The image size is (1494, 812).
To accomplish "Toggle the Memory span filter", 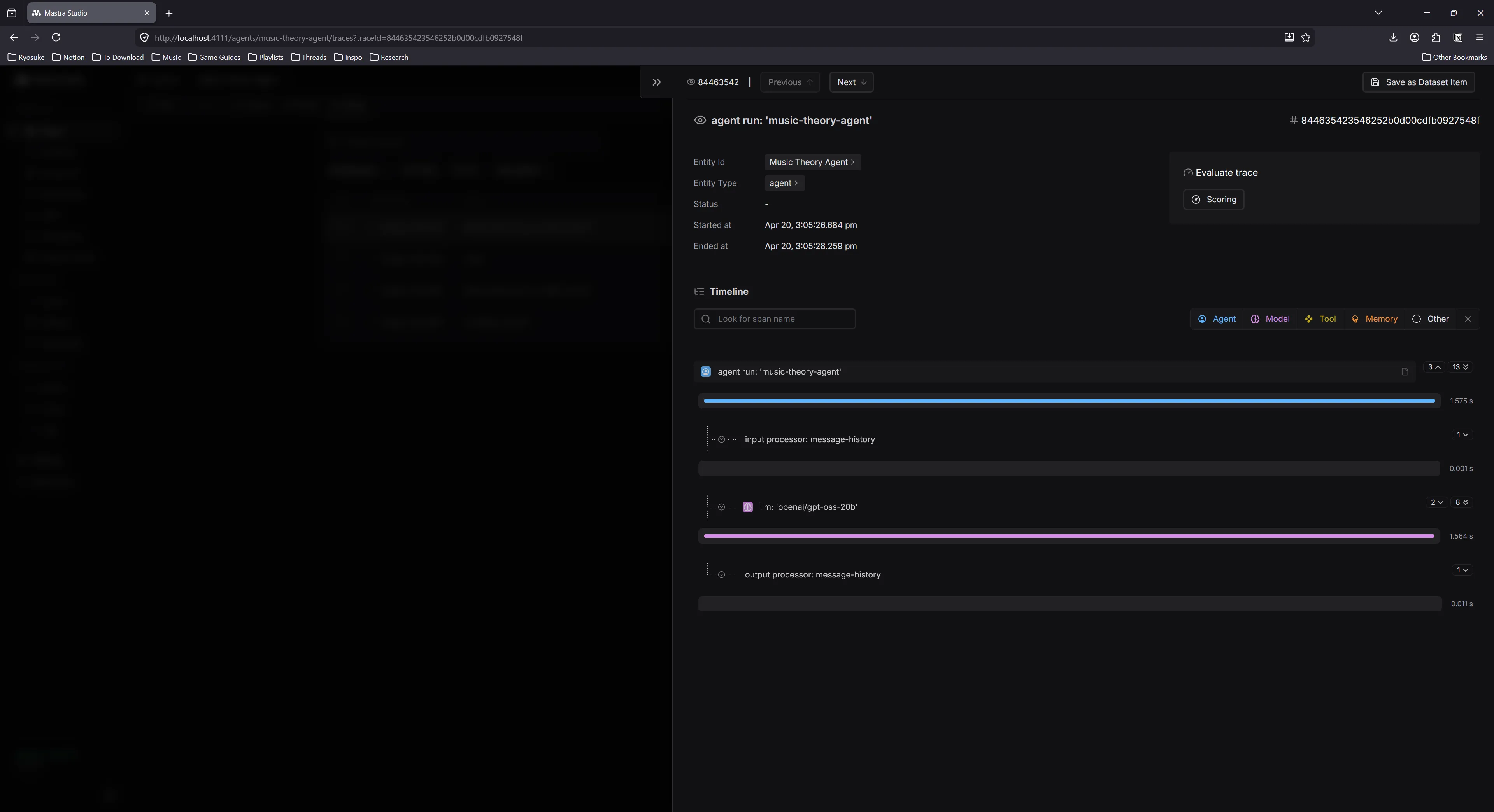I will point(1375,318).
